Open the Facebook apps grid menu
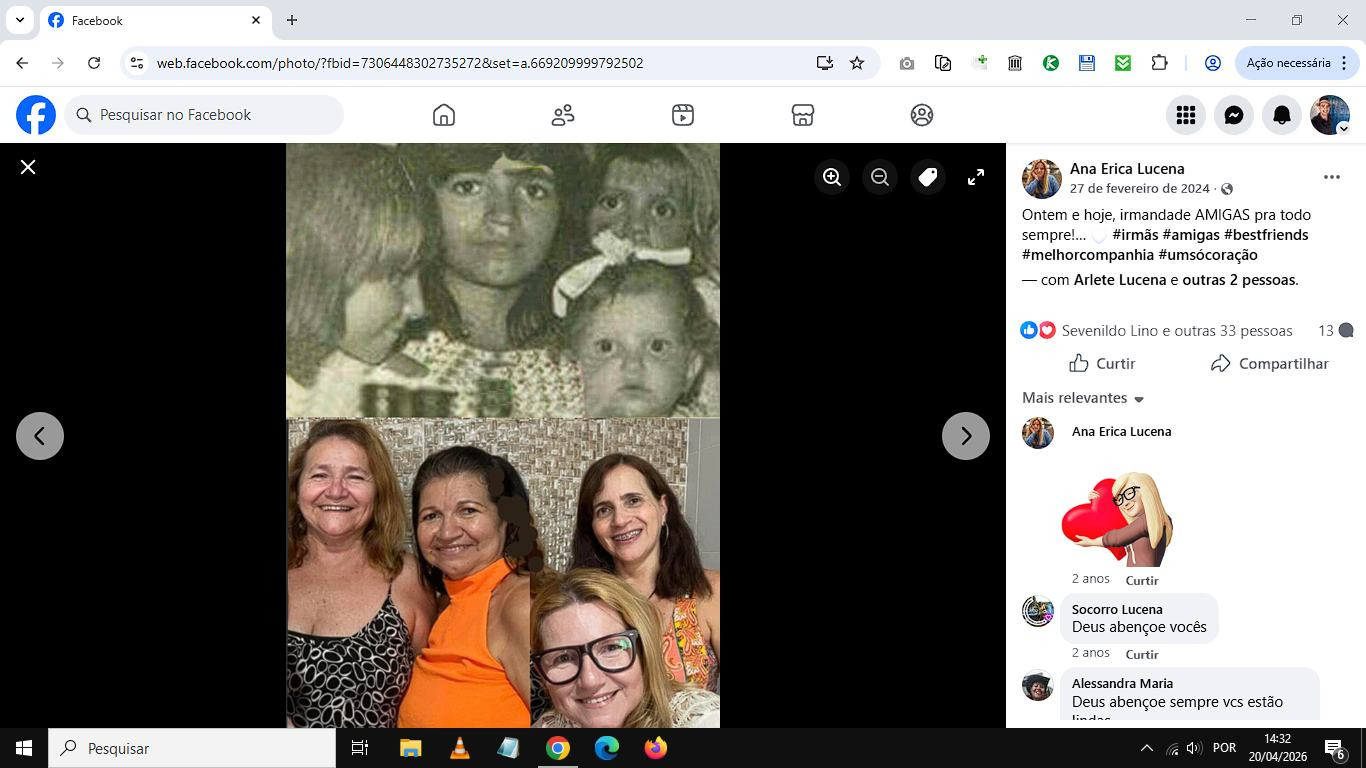1366x768 pixels. point(1186,115)
